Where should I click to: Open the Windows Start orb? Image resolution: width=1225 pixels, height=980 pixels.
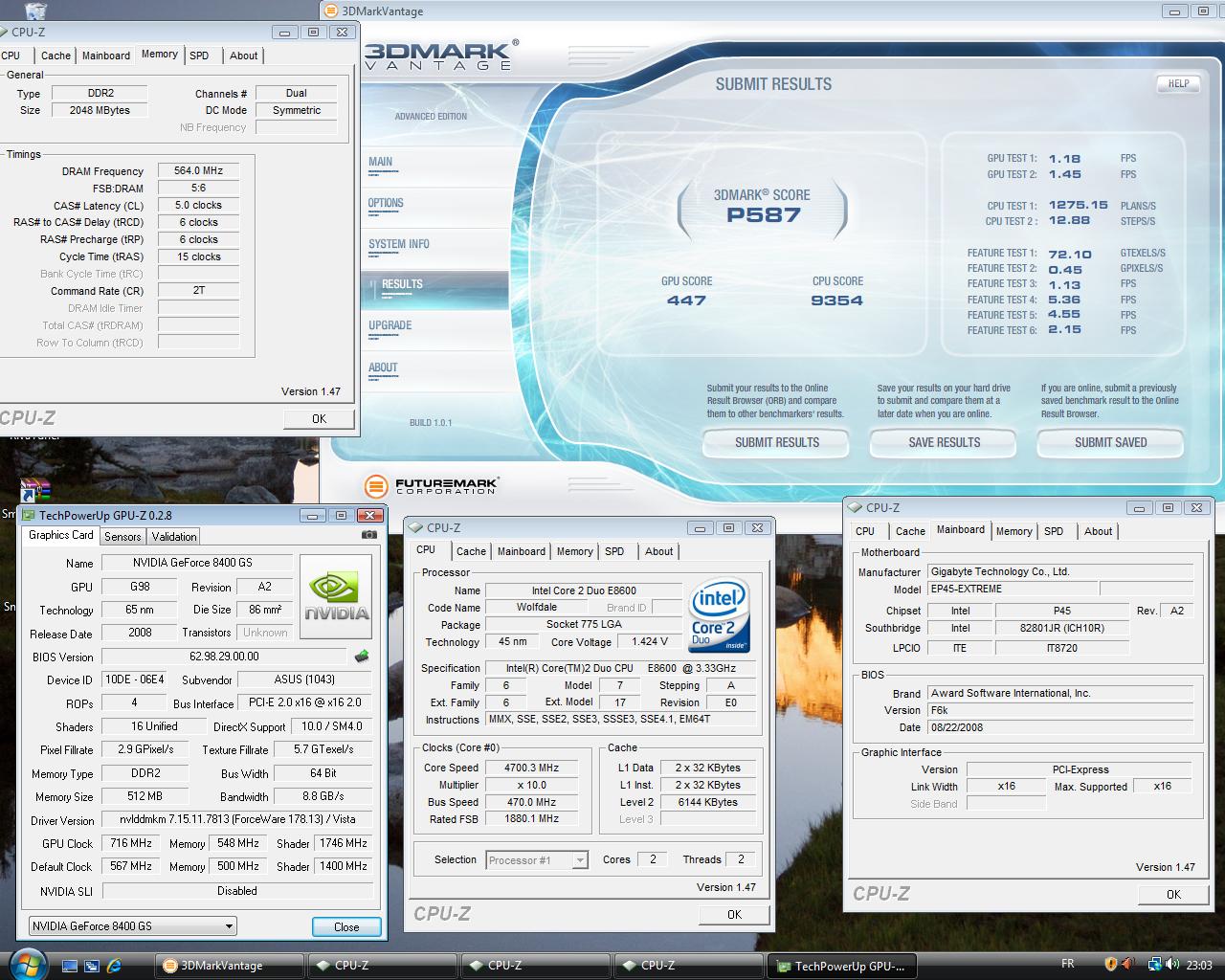26,964
